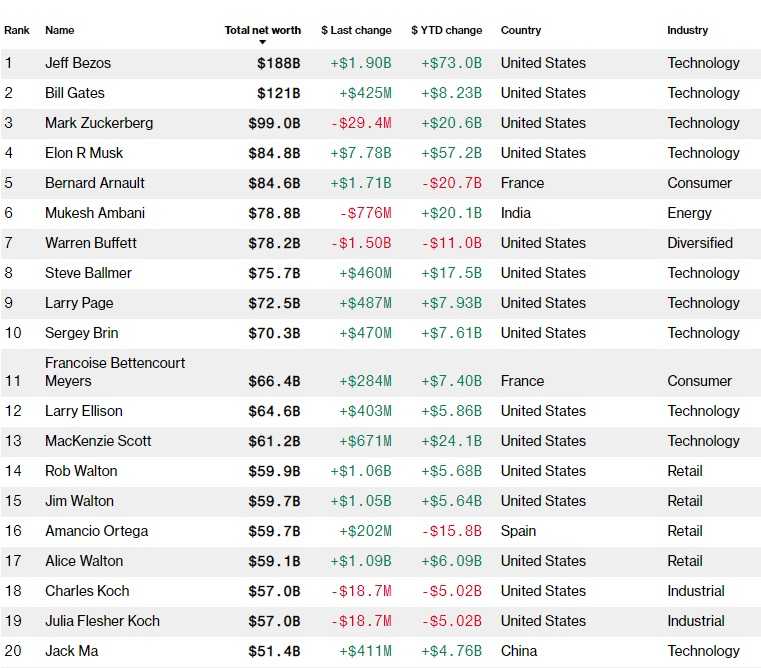Select the Bill Gates name

pyautogui.click(x=75, y=93)
